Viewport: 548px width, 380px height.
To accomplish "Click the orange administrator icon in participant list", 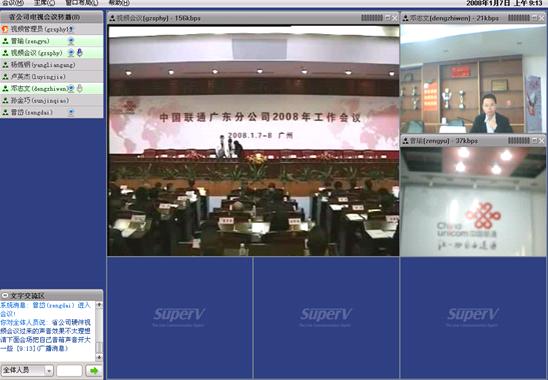I will [x=5, y=29].
